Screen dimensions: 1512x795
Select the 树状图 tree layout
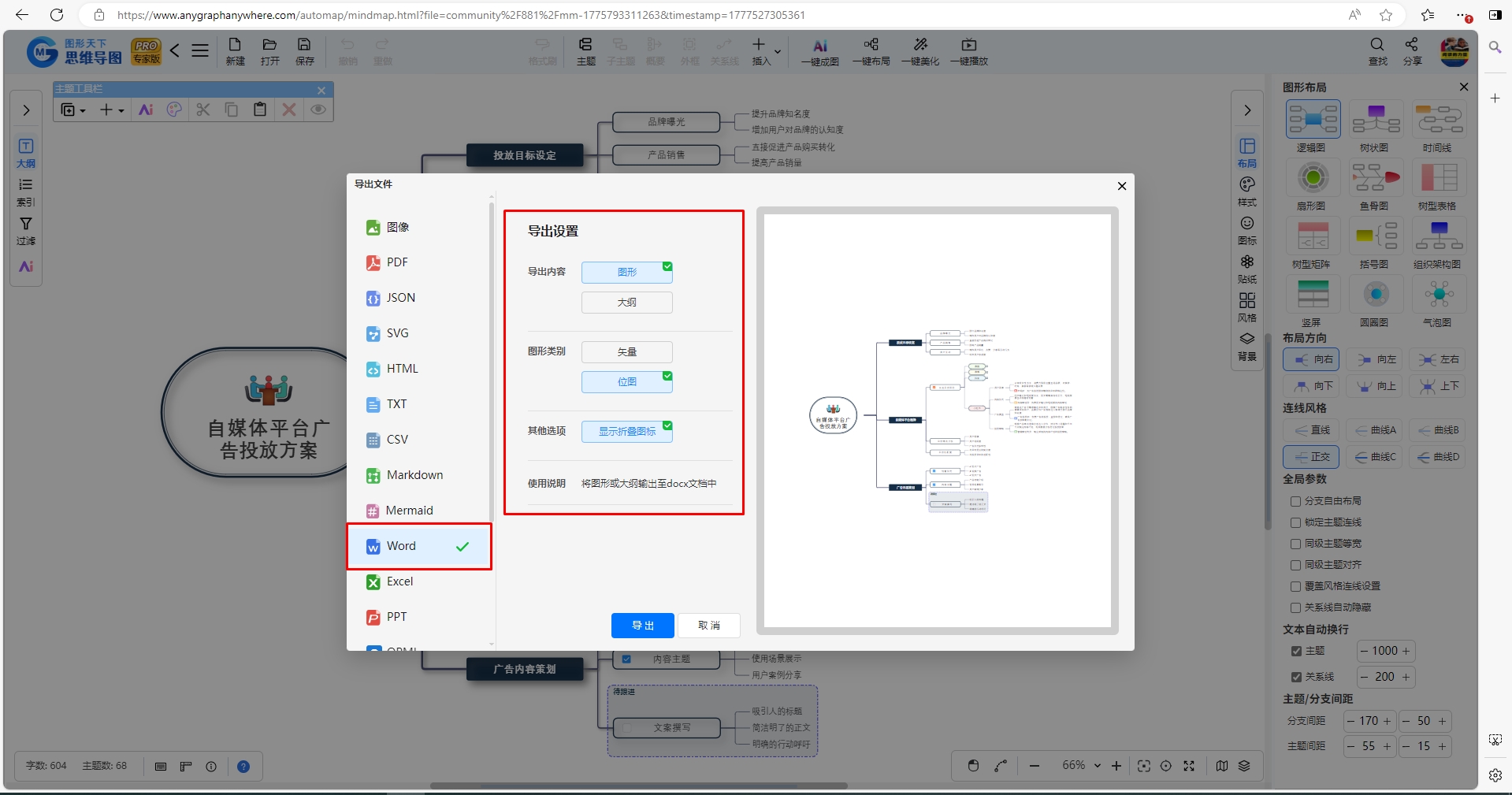pyautogui.click(x=1375, y=128)
